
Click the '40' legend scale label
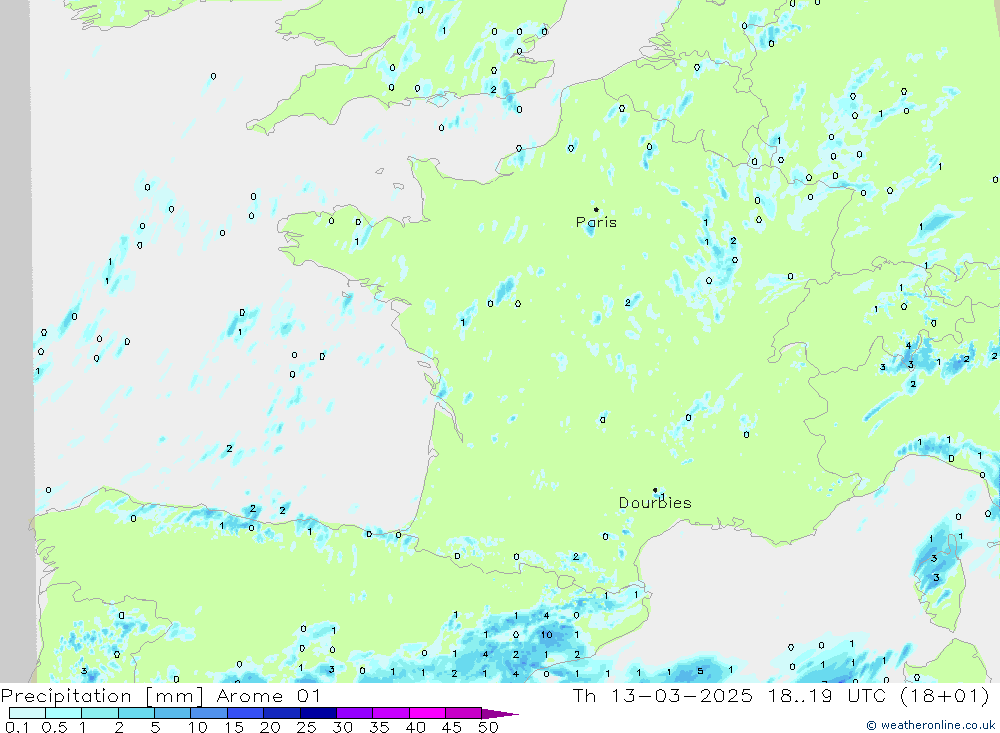point(415,727)
